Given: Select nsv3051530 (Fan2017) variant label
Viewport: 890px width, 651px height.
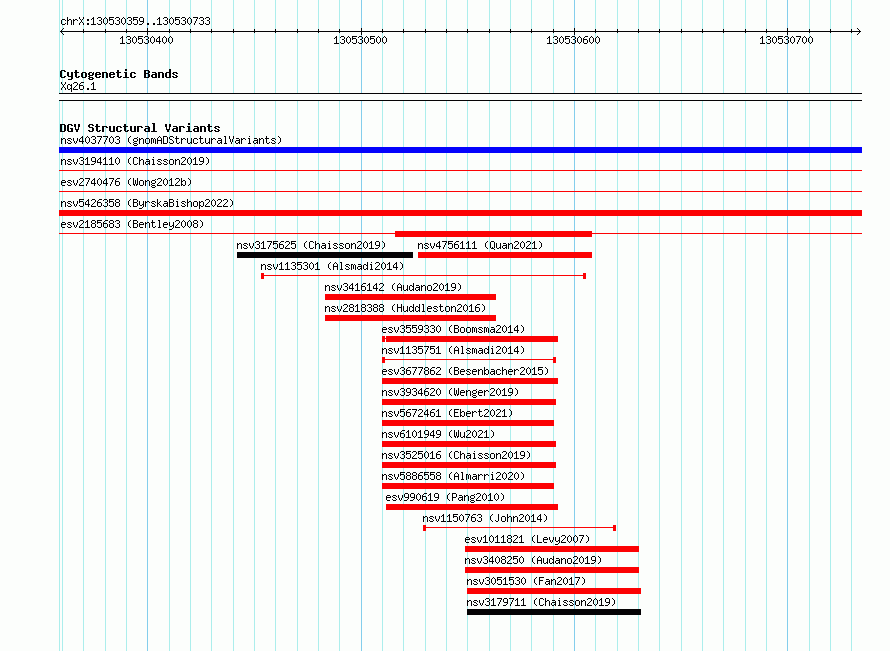Looking at the screenshot, I should point(526,581).
